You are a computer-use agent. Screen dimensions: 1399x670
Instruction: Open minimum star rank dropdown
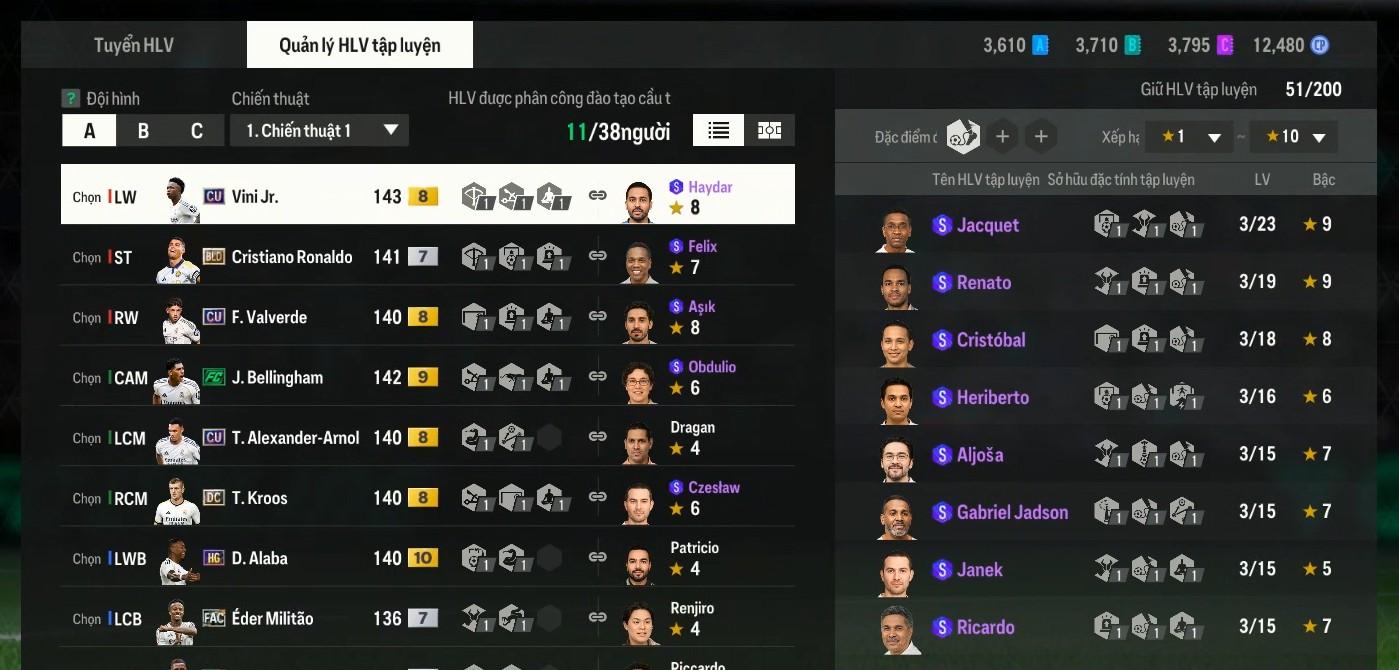1190,137
